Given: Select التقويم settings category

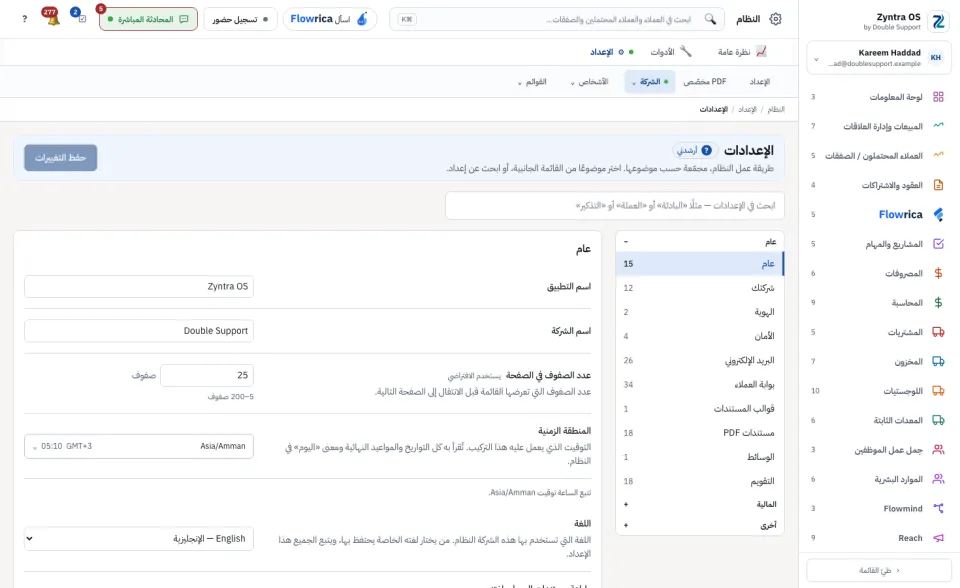Looking at the screenshot, I should click(x=700, y=481).
